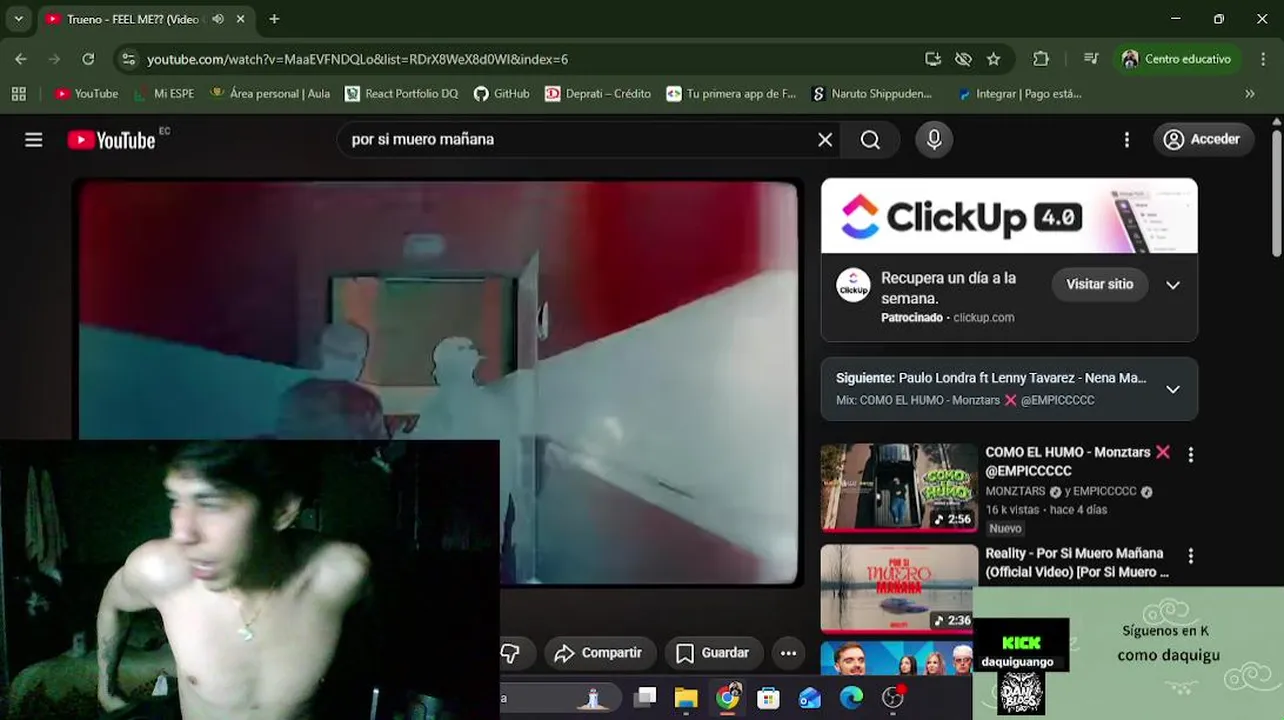Close the Trueno - FEEL ME?? tab

[241, 19]
